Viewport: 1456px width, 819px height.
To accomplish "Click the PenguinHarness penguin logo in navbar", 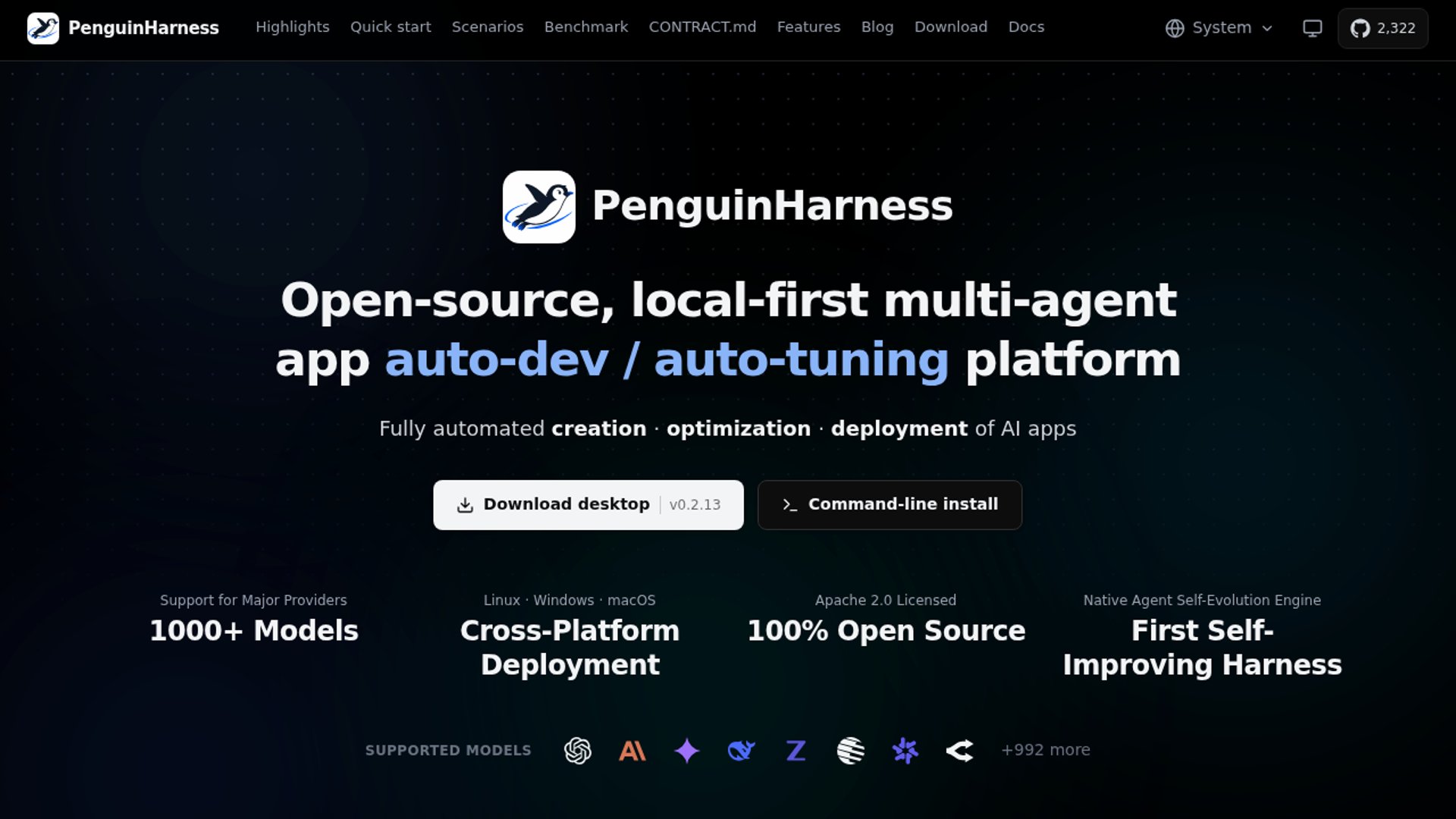I will pyautogui.click(x=43, y=28).
